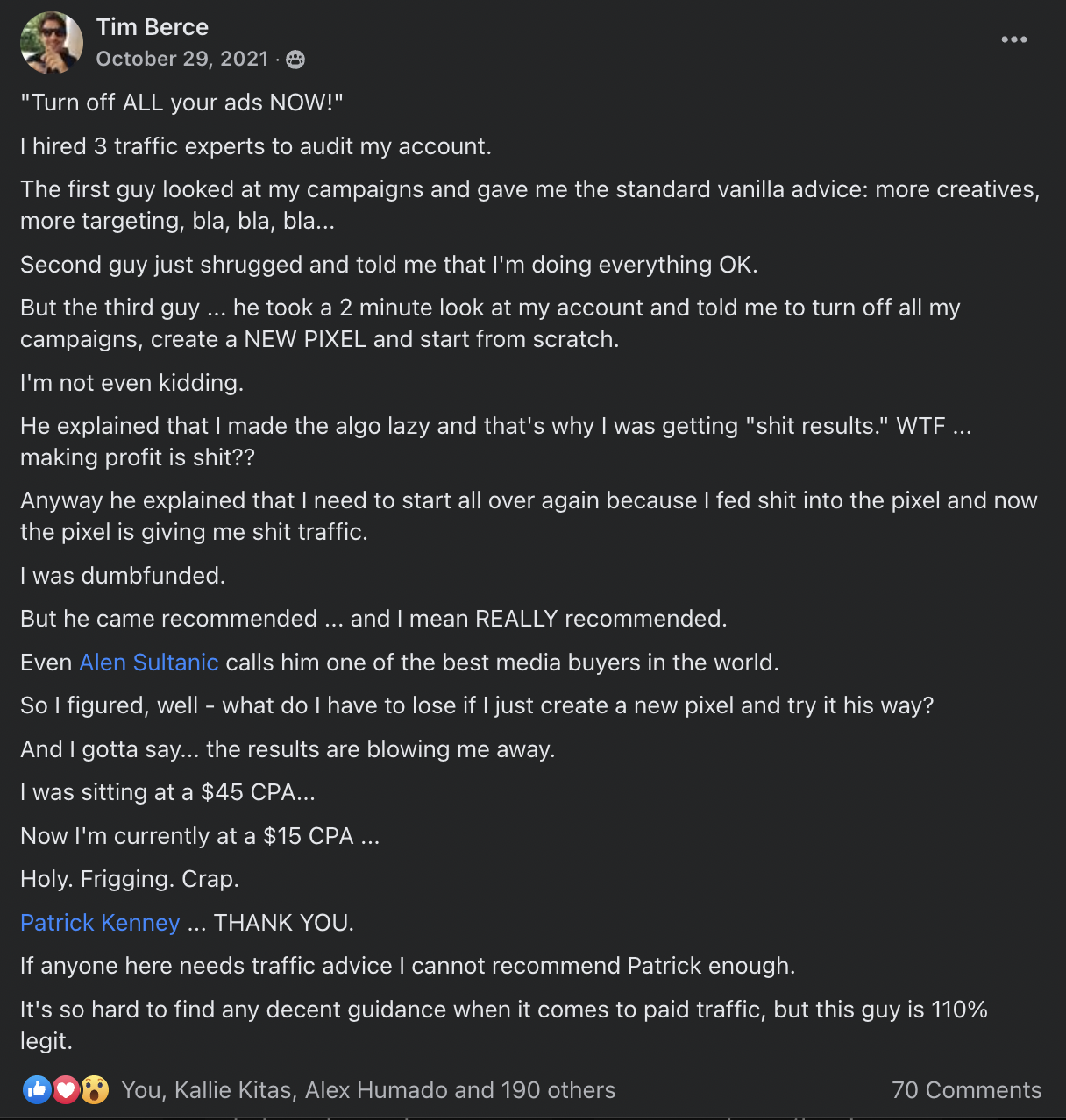
Task: Open Tim Berce's profile picture
Action: (52, 43)
